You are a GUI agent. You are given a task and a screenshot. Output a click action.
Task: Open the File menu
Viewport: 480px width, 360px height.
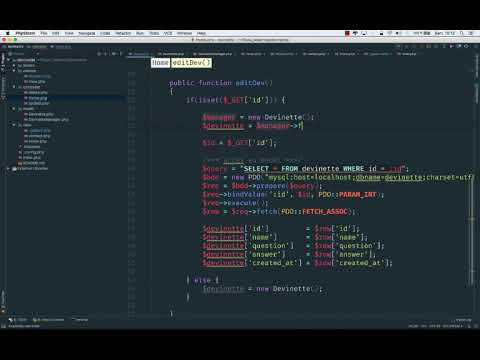(44, 33)
